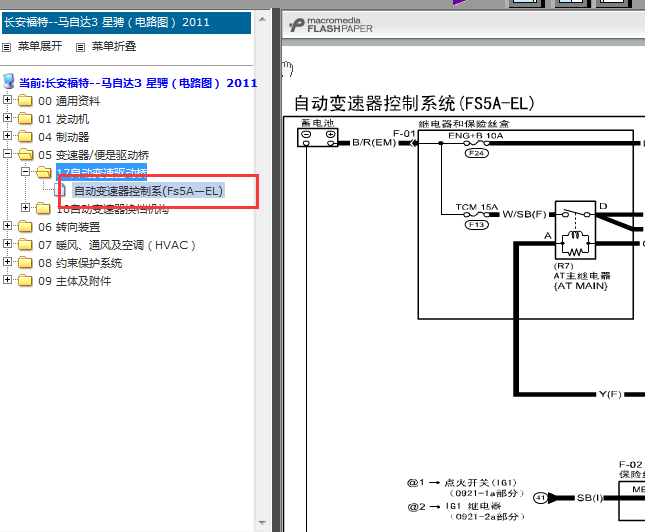
Task: Expand the 18自动变速器换挡机构 subfolder node
Action: pyautogui.click(x=26, y=208)
